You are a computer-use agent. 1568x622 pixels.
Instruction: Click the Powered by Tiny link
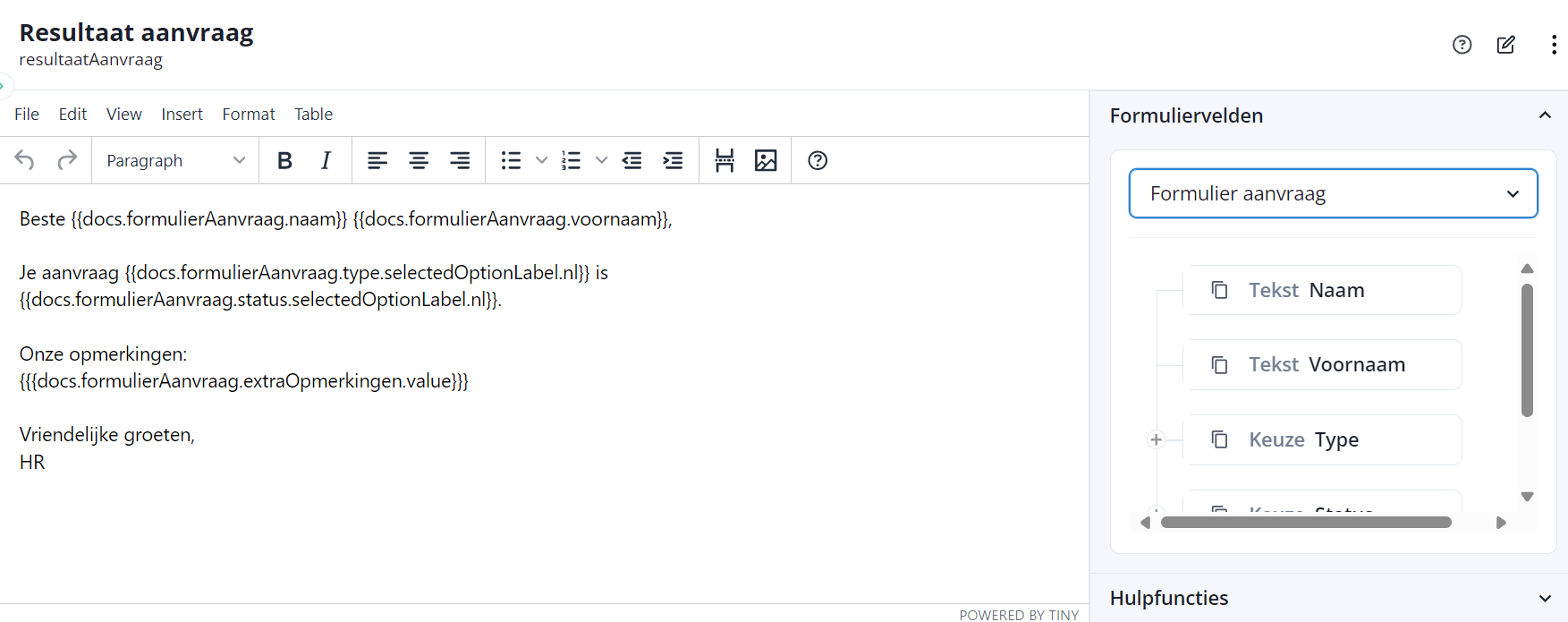coord(1019,615)
